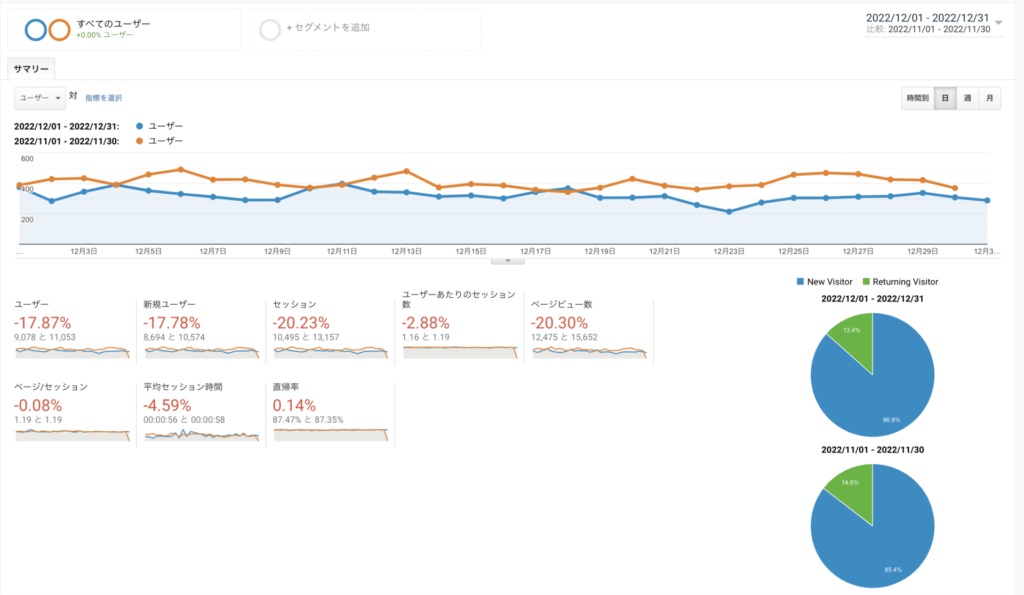Screen dimensions: 1024x595
Task: Click the 10,495 と 13,157 sessions comparison value
Action: point(306,338)
